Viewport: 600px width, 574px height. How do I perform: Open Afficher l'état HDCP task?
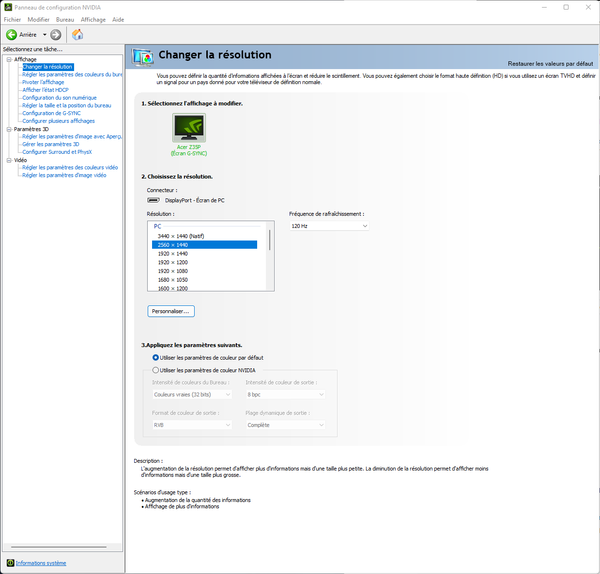coord(45,90)
